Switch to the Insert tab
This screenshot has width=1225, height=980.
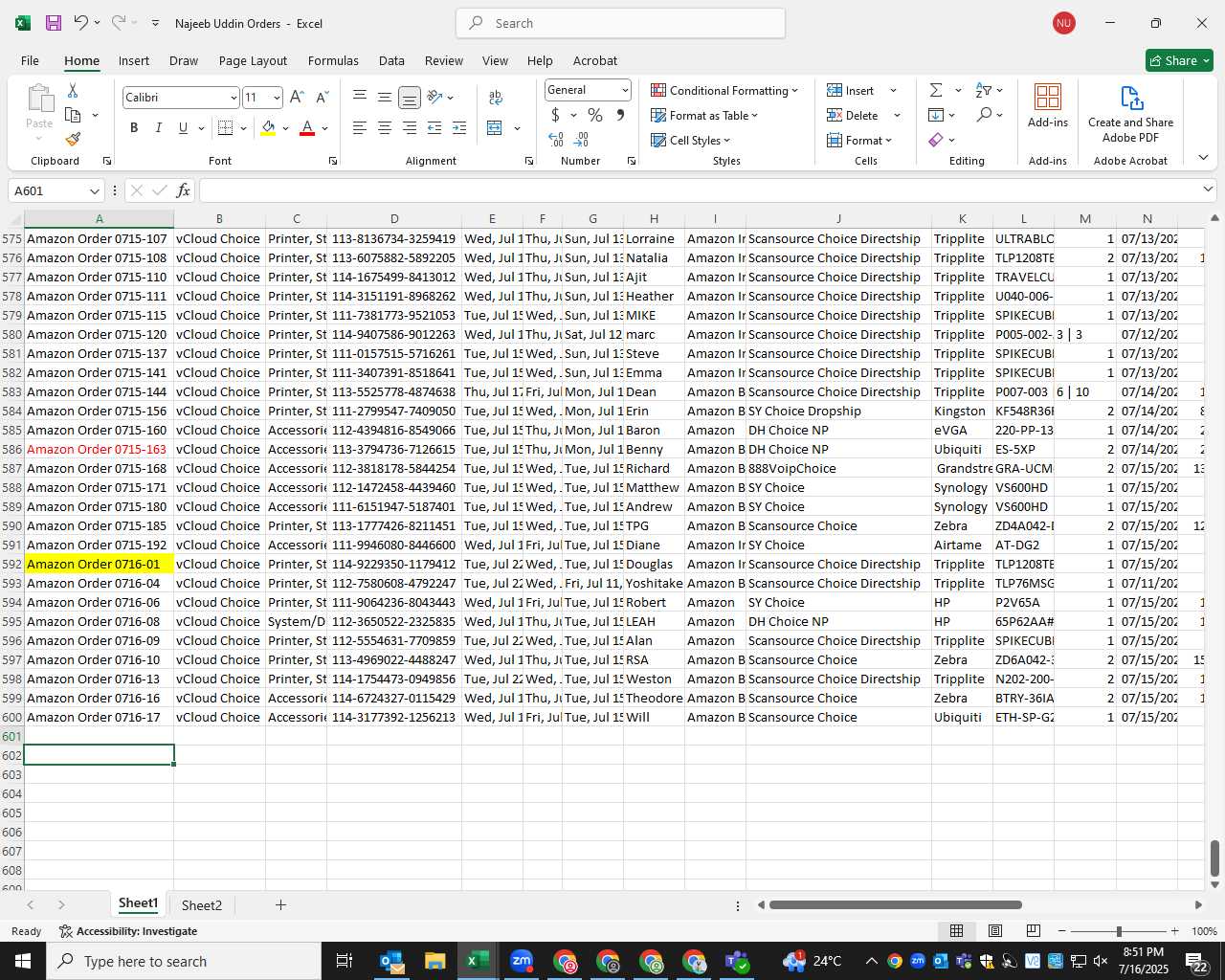pos(134,60)
